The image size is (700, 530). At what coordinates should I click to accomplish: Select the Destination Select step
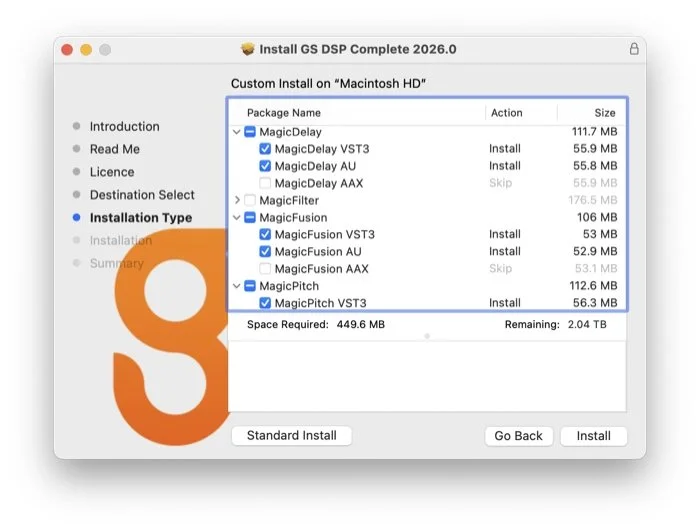click(x=142, y=195)
